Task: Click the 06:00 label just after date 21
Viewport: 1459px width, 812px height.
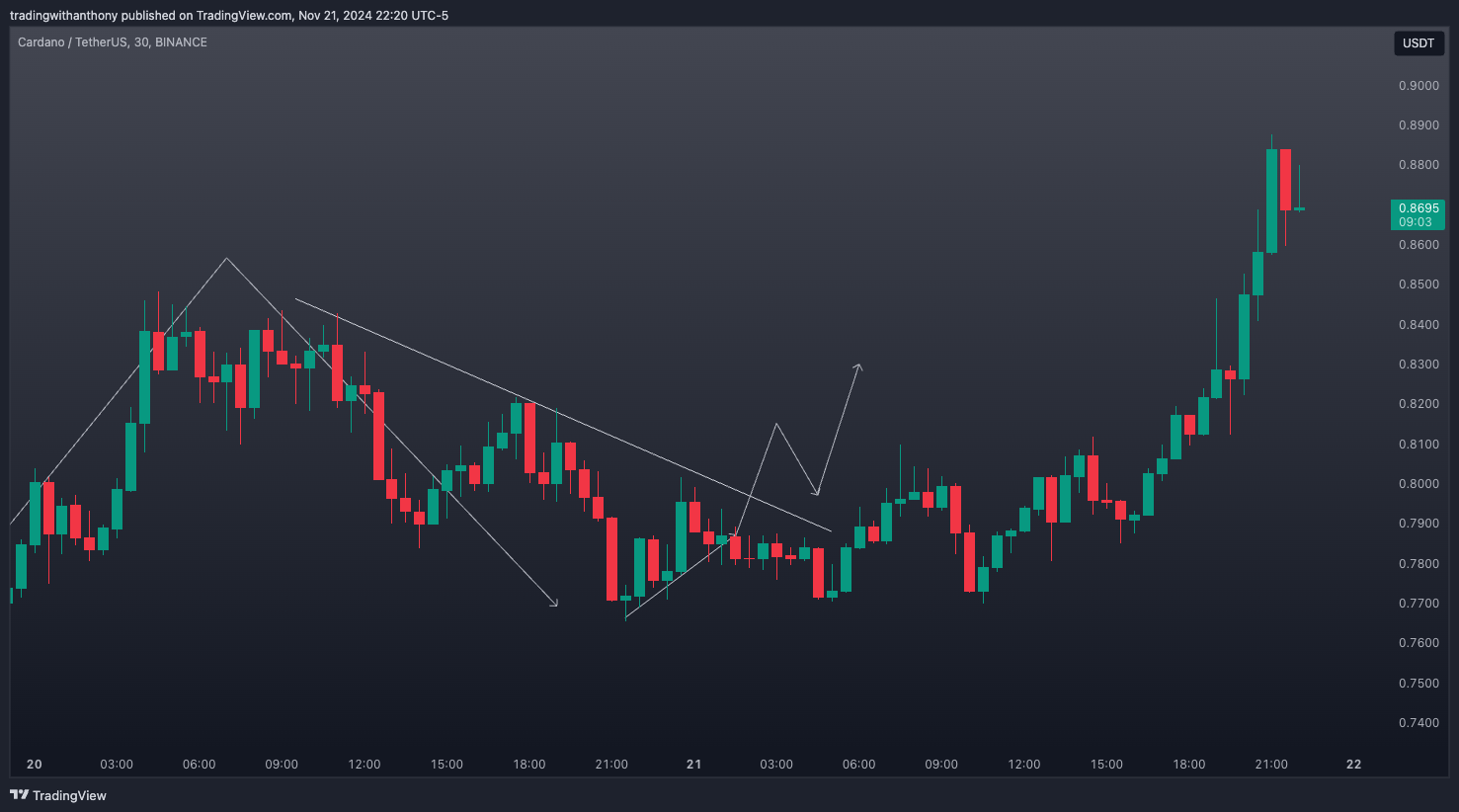Action: (x=859, y=765)
